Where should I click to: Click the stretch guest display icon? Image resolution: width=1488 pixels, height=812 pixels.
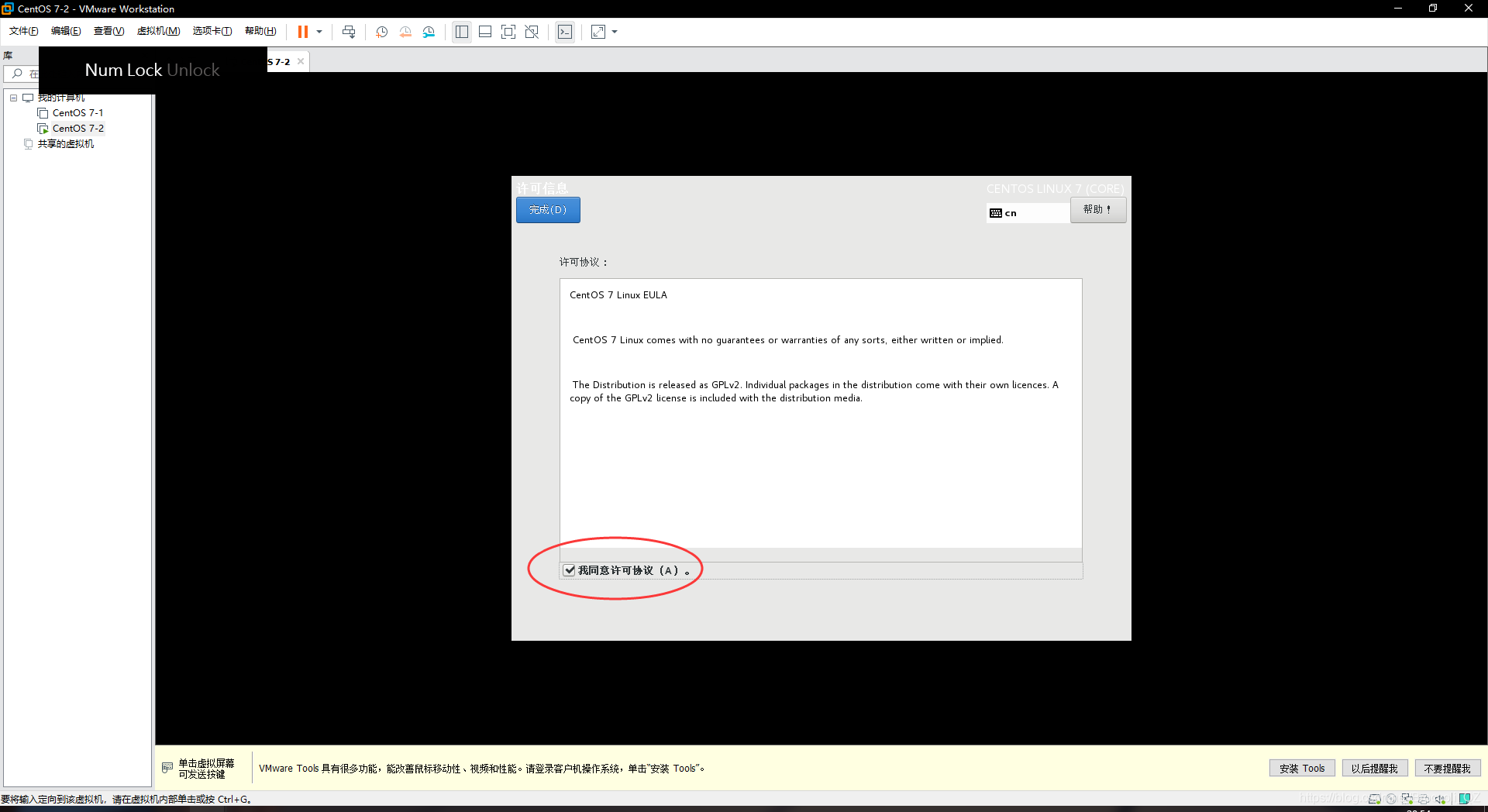coord(598,32)
